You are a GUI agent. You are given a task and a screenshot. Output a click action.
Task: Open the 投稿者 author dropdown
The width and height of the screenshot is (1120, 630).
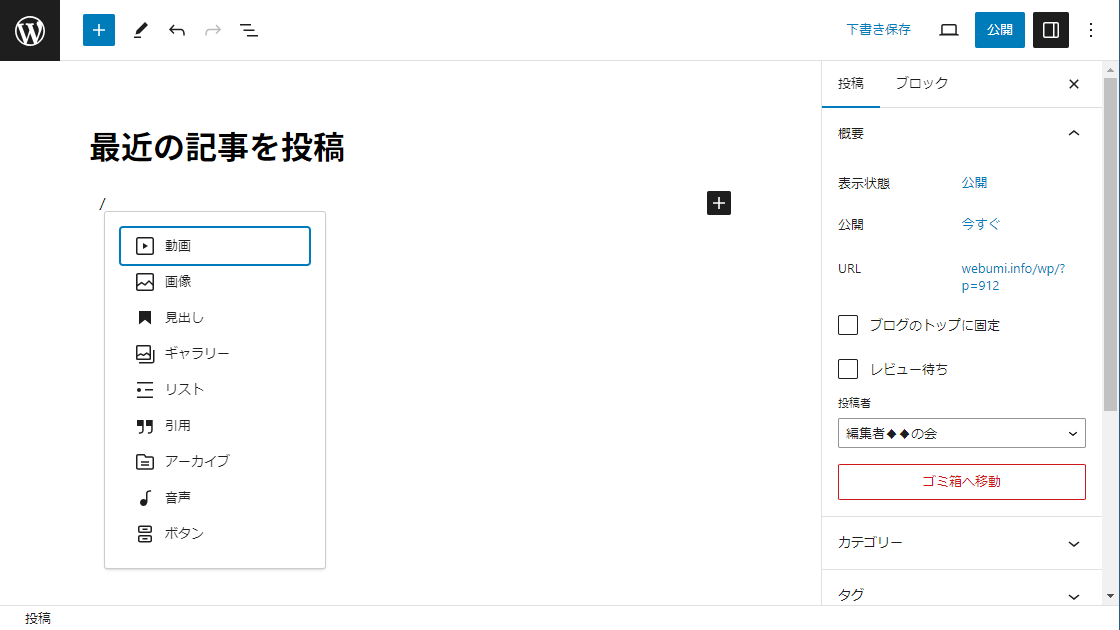(x=961, y=433)
